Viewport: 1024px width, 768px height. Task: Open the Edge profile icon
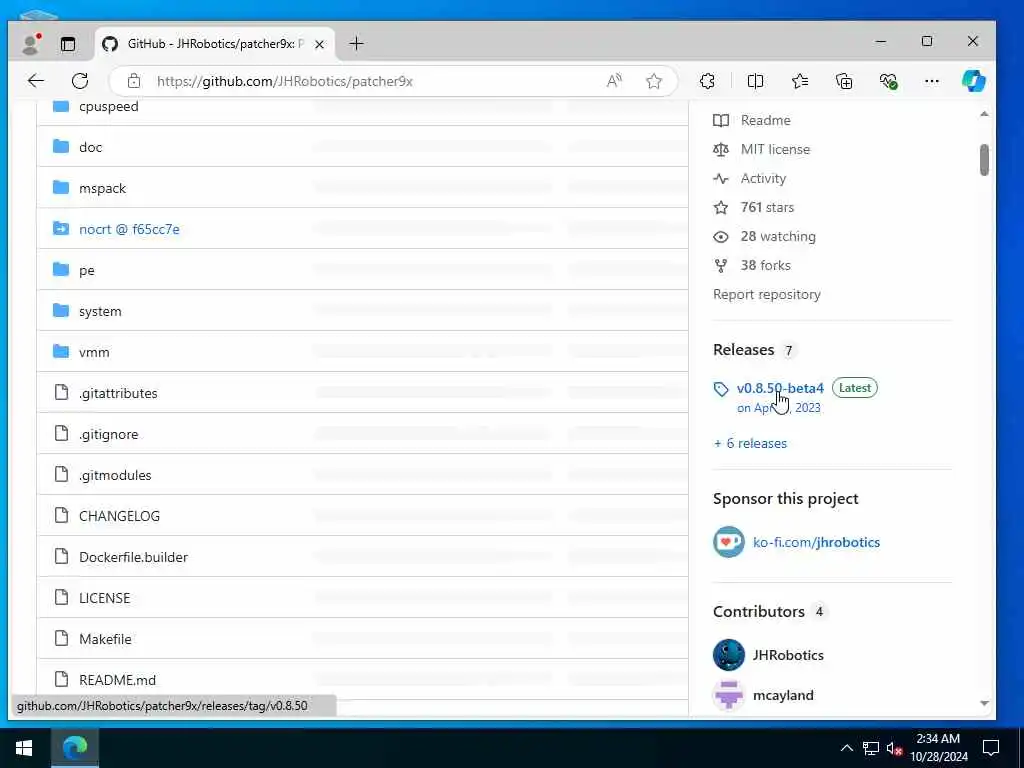(30, 44)
